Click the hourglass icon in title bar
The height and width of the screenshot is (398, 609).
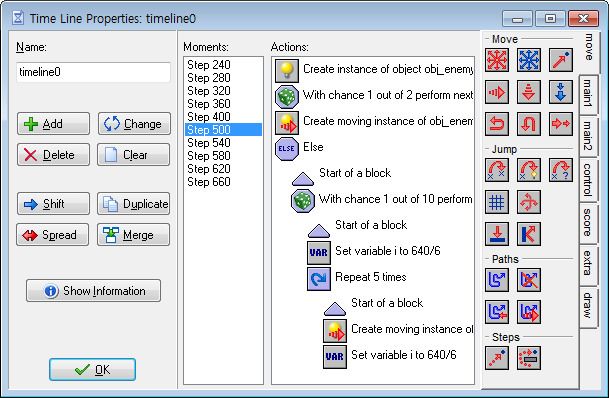pos(17,18)
